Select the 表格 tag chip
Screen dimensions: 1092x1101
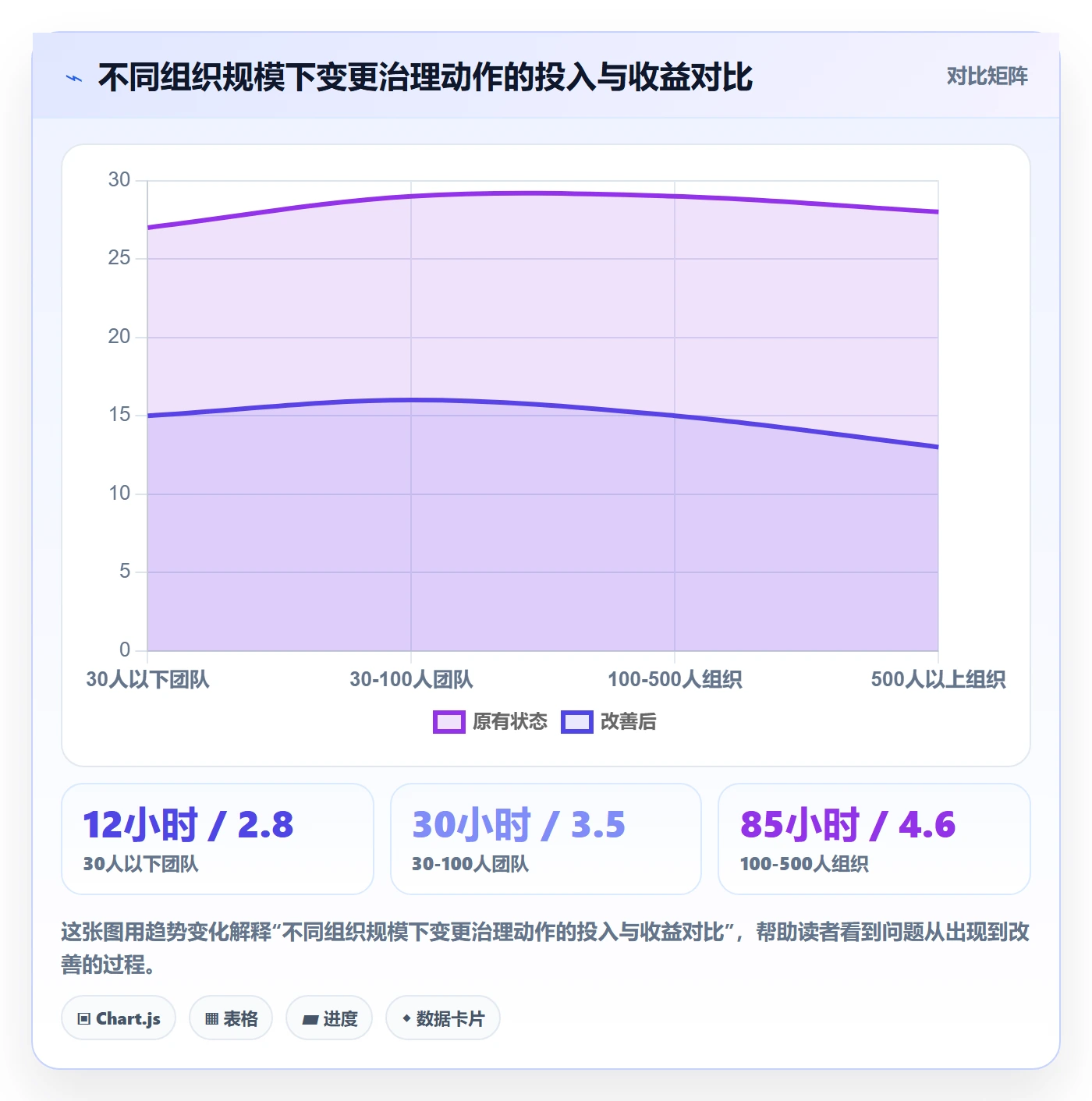pyautogui.click(x=231, y=1018)
